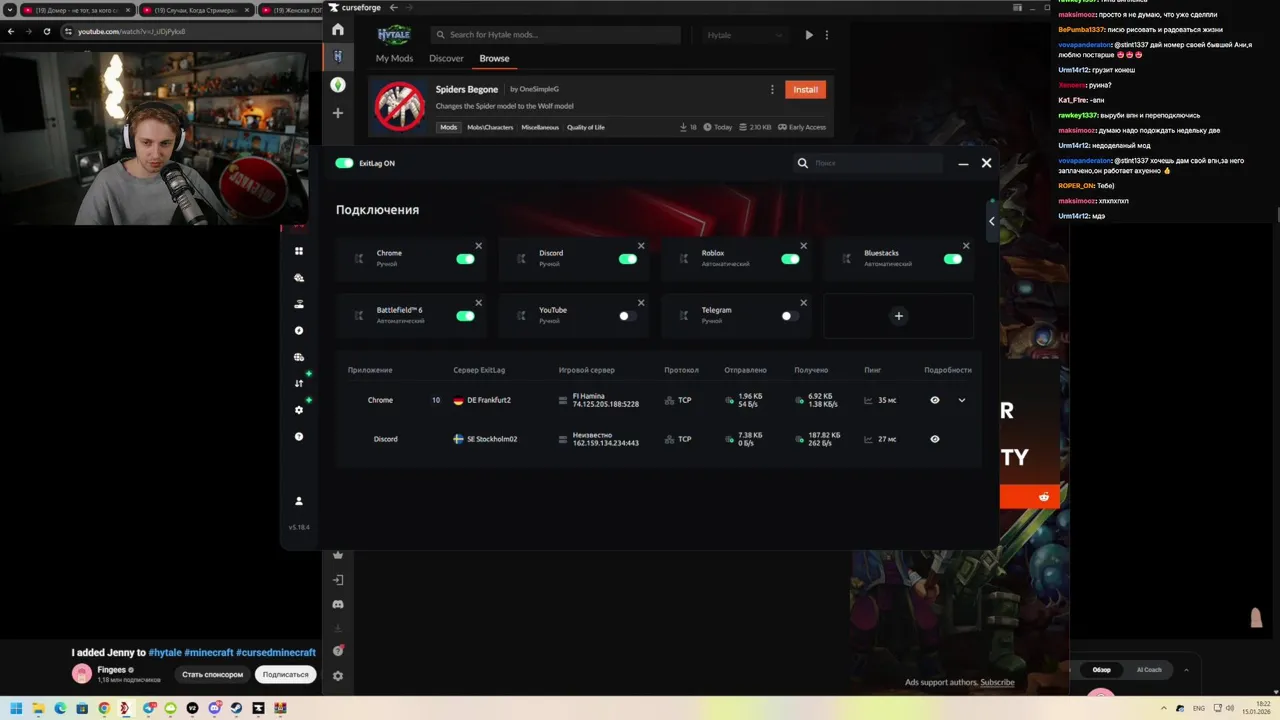Click the DE Frankfurt2 server cell
The image size is (1280, 720).
[482, 400]
